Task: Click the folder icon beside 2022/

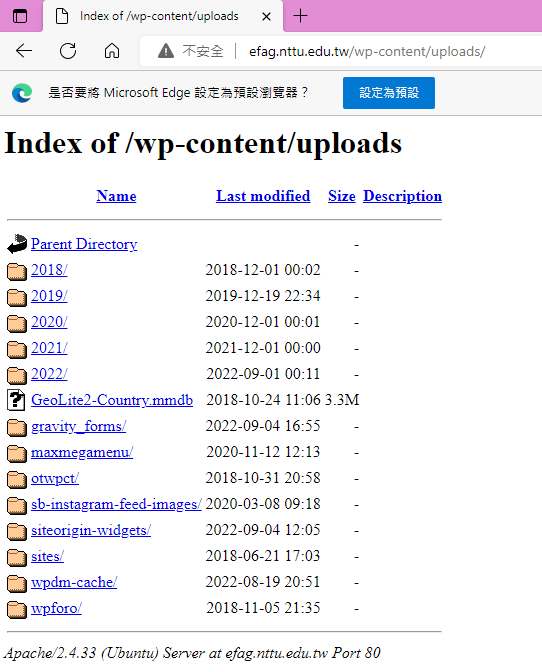Action: pos(17,375)
